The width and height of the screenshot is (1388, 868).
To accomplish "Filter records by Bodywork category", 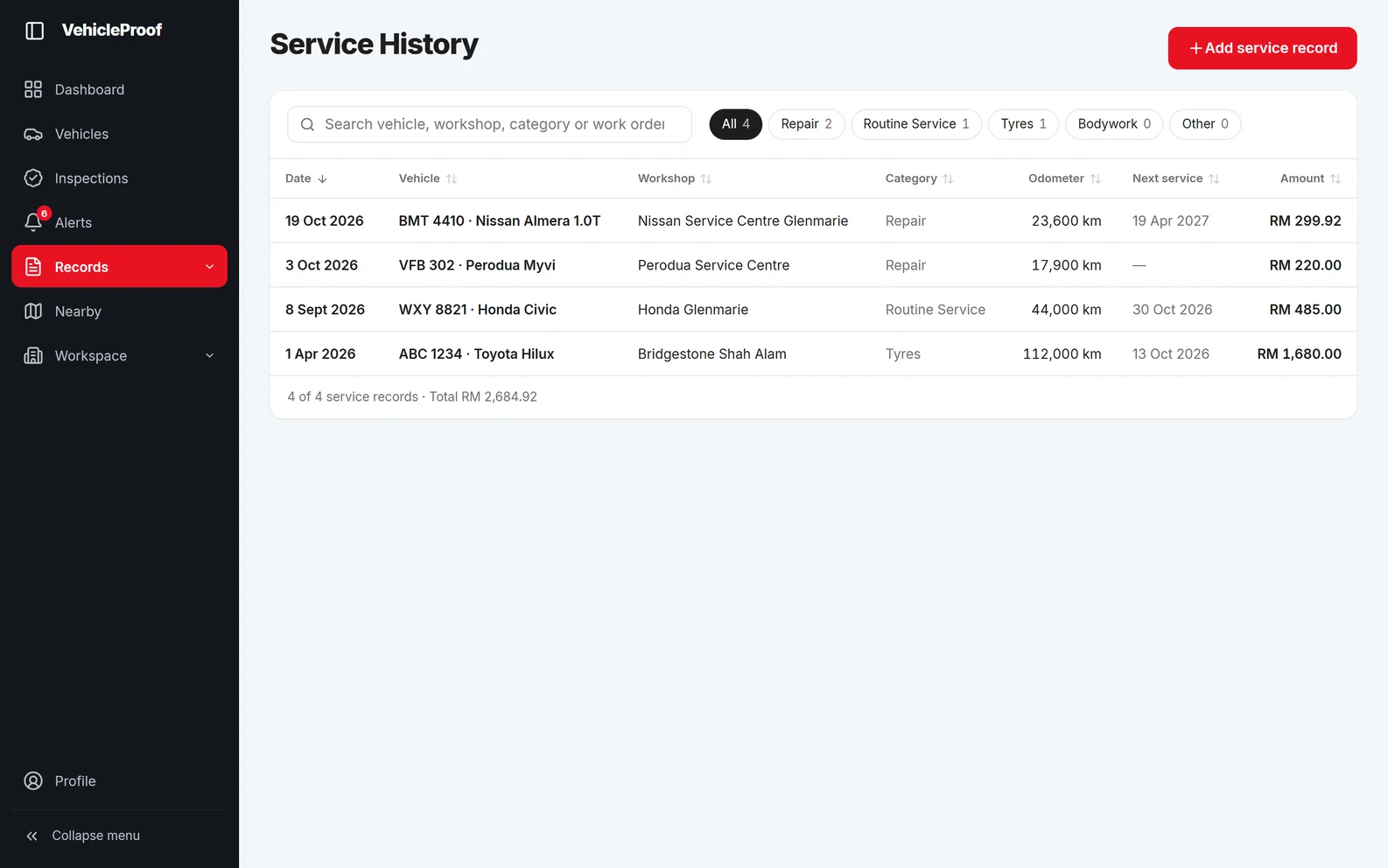I will coord(1114,124).
